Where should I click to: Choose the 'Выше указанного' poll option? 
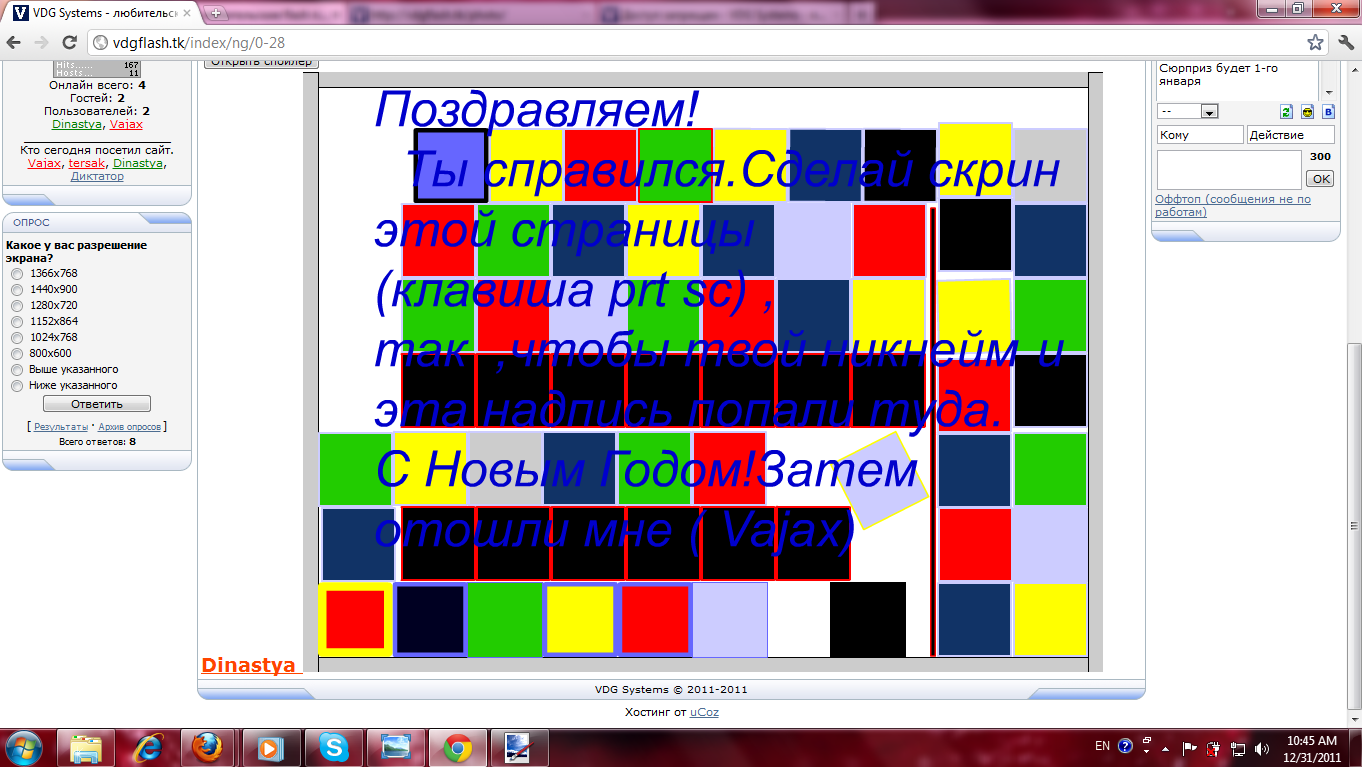pyautogui.click(x=16, y=369)
